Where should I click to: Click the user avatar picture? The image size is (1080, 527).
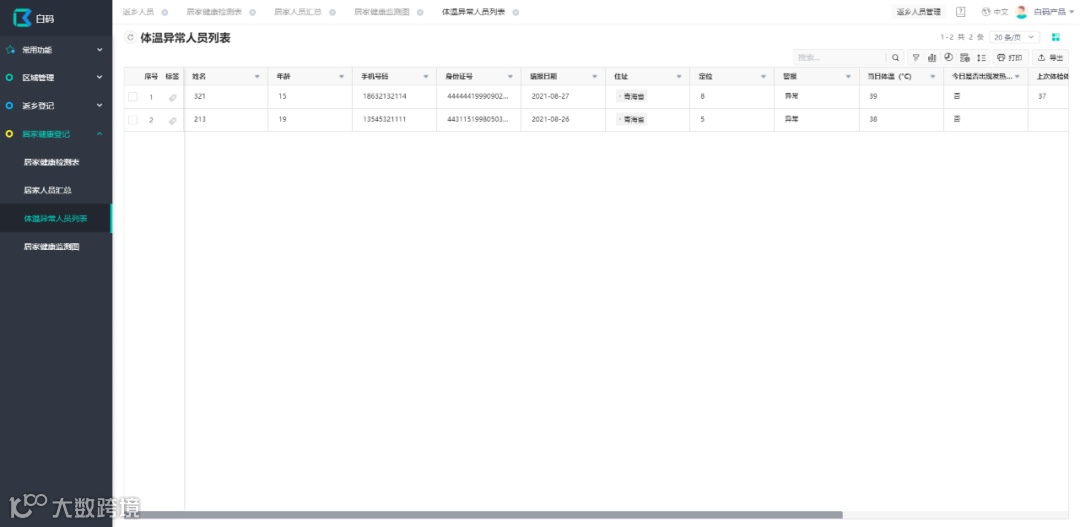tap(1021, 12)
